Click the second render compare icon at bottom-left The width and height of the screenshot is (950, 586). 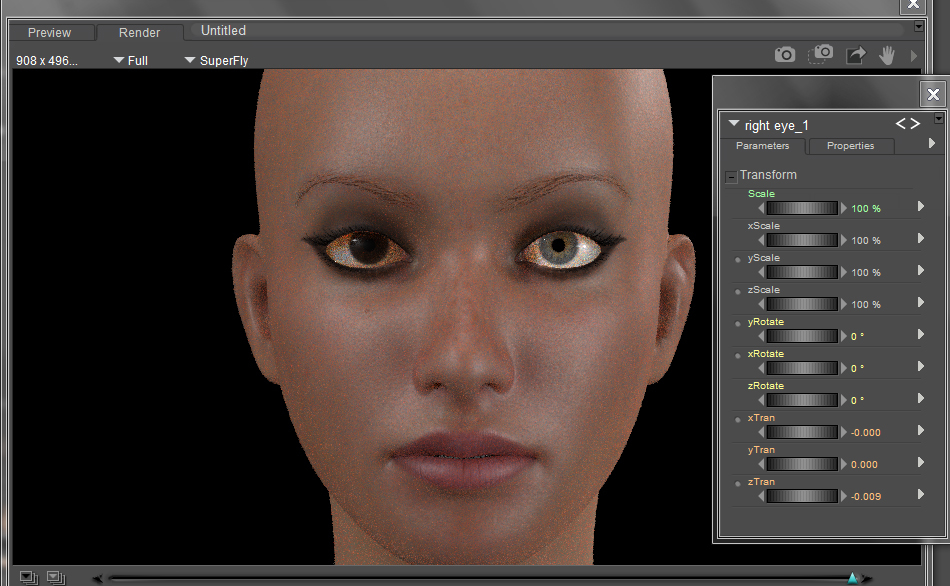click(56, 577)
